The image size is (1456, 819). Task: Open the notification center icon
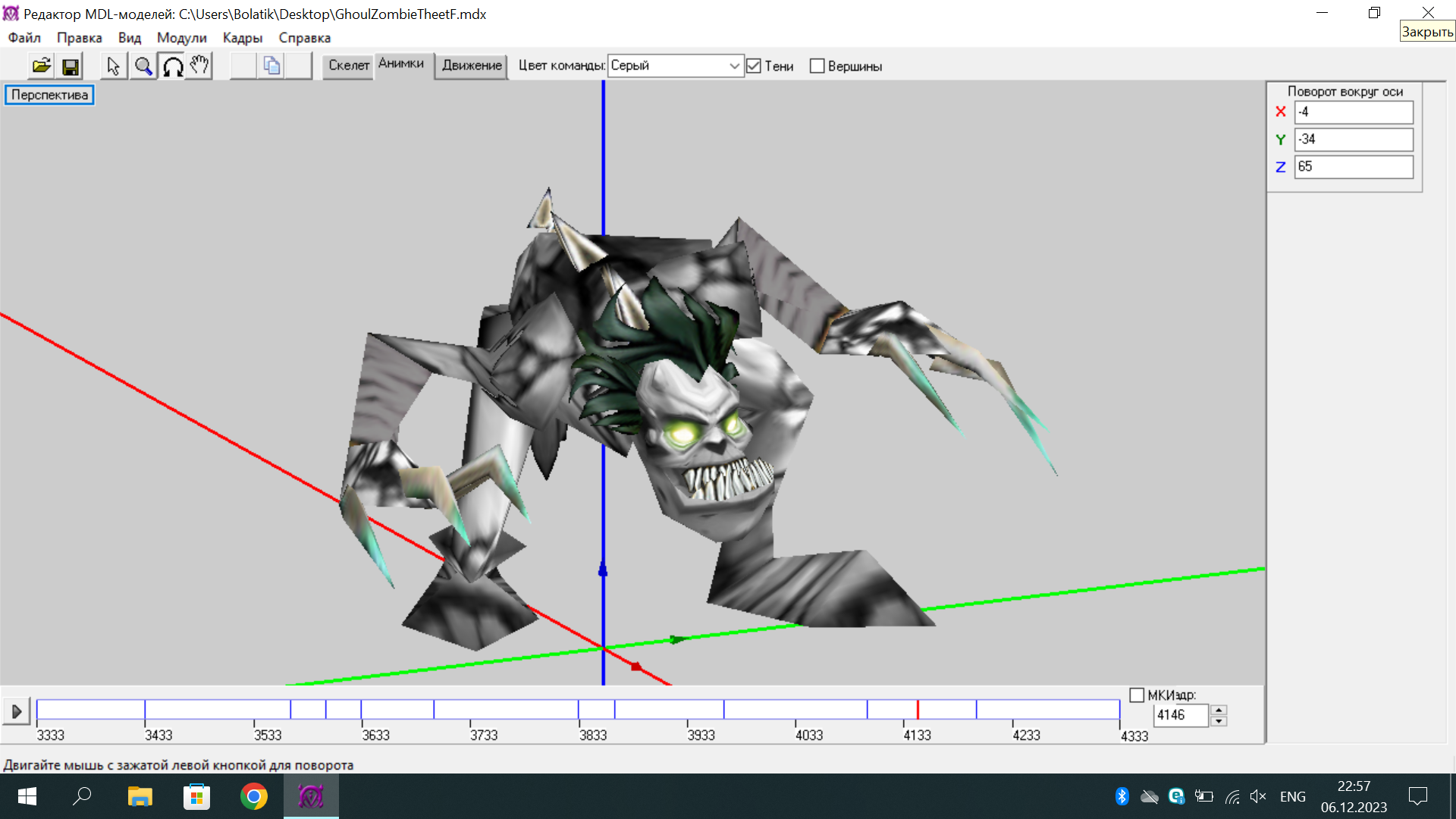click(x=1418, y=796)
